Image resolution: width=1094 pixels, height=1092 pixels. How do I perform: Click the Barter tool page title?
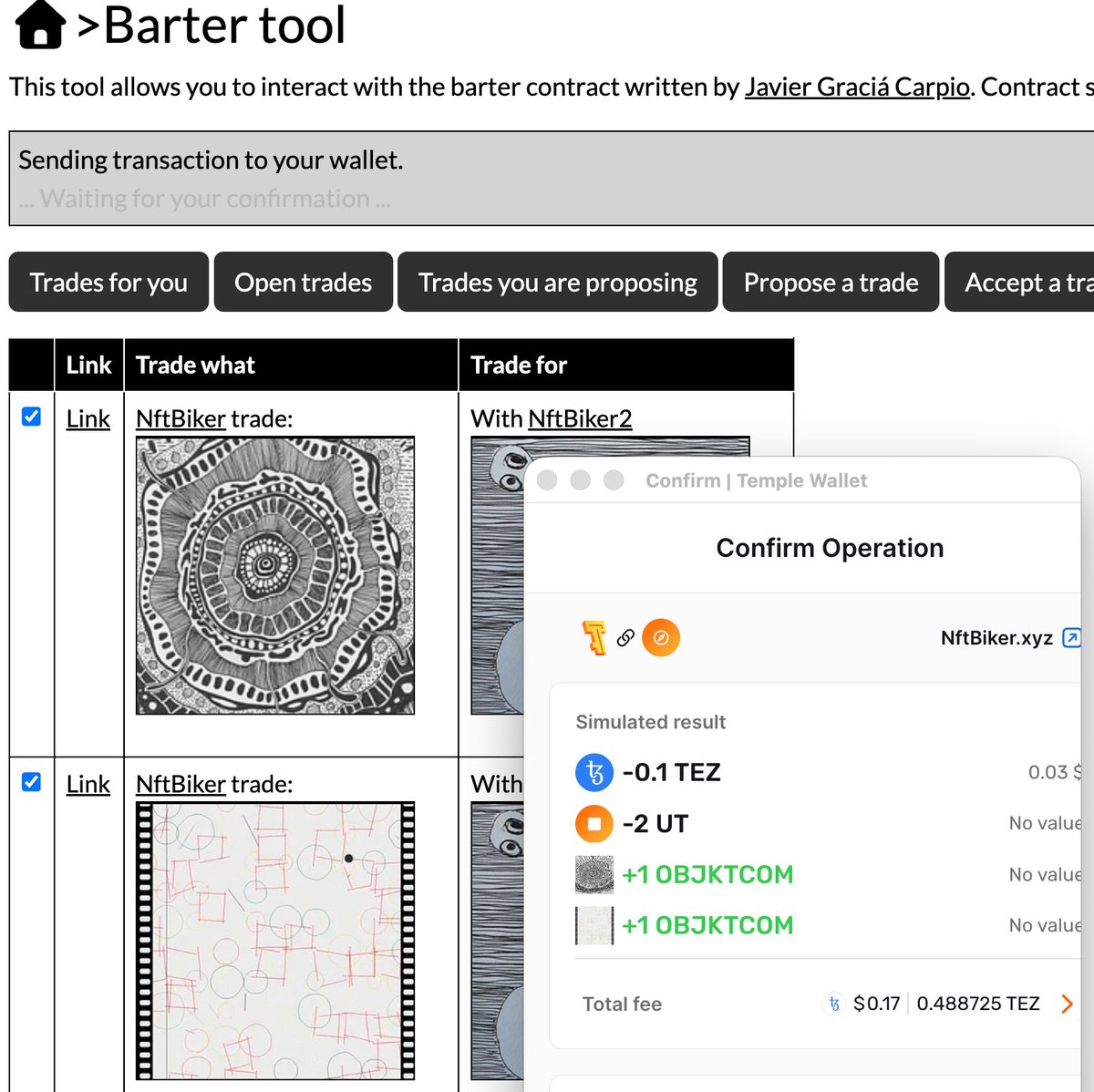[224, 25]
